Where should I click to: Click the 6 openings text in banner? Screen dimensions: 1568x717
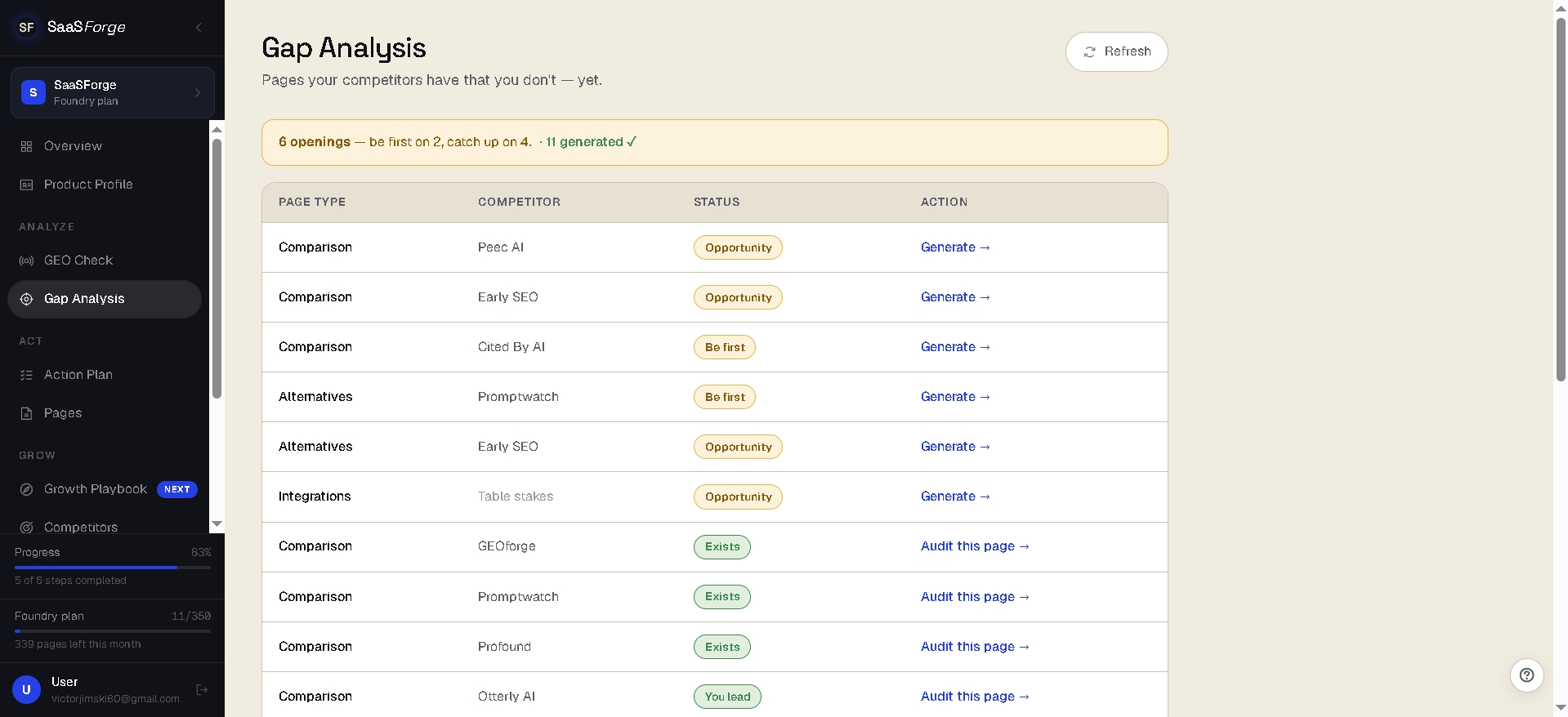(x=315, y=142)
